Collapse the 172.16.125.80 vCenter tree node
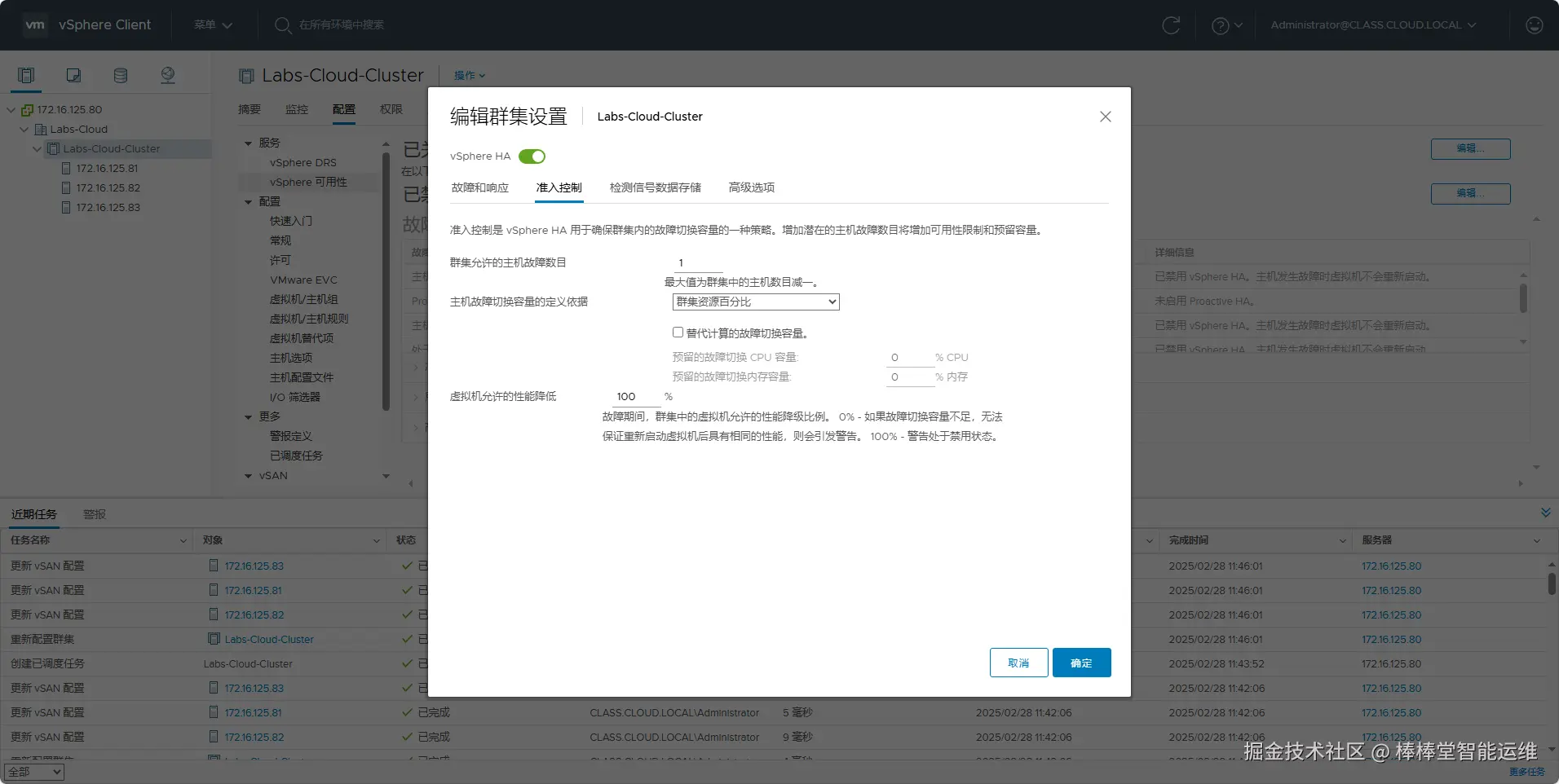Viewport: 1559px width, 784px height. tap(11, 110)
